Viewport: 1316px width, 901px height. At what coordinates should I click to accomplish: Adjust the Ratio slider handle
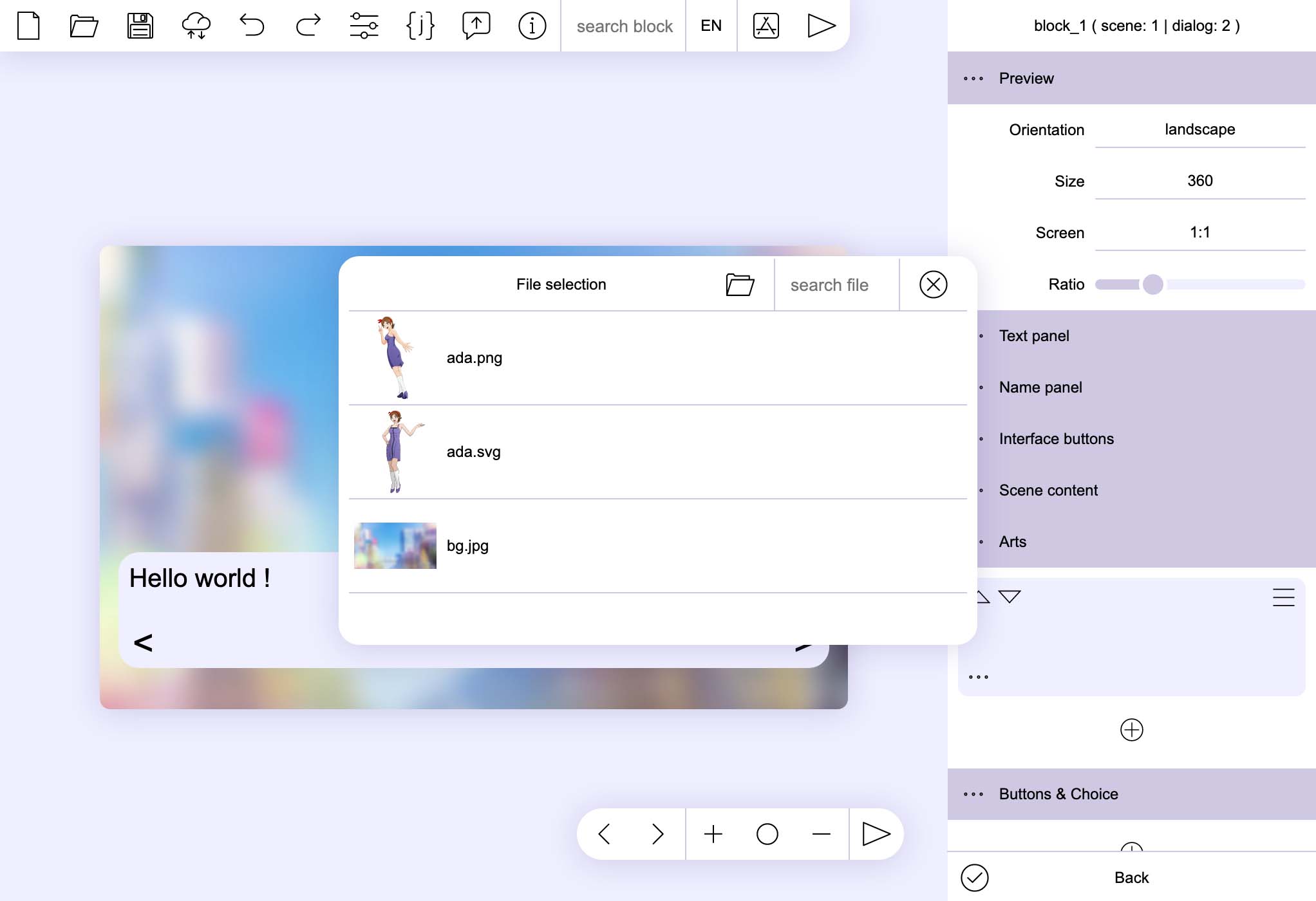1152,284
